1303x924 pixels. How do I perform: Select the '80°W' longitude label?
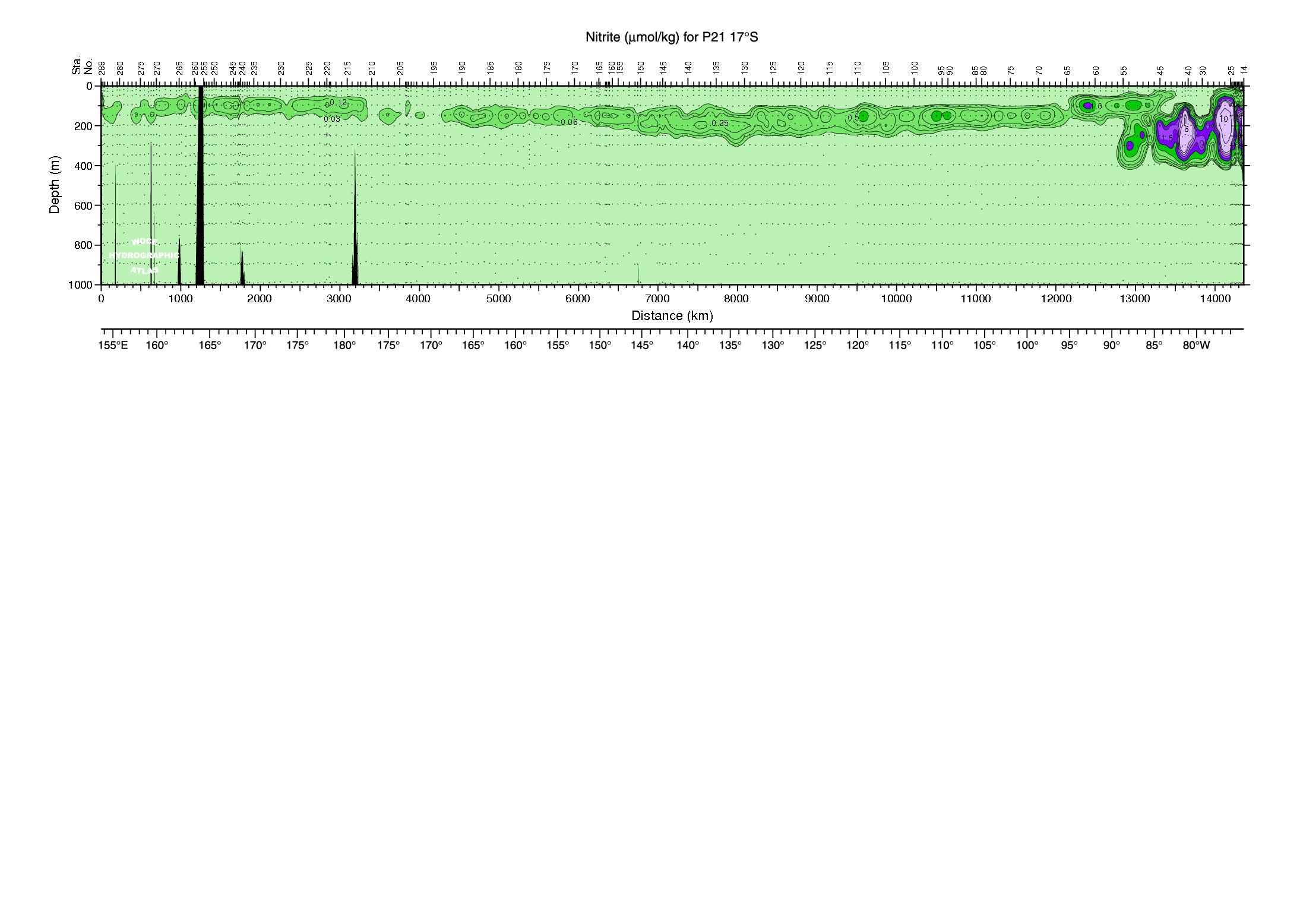click(1196, 346)
